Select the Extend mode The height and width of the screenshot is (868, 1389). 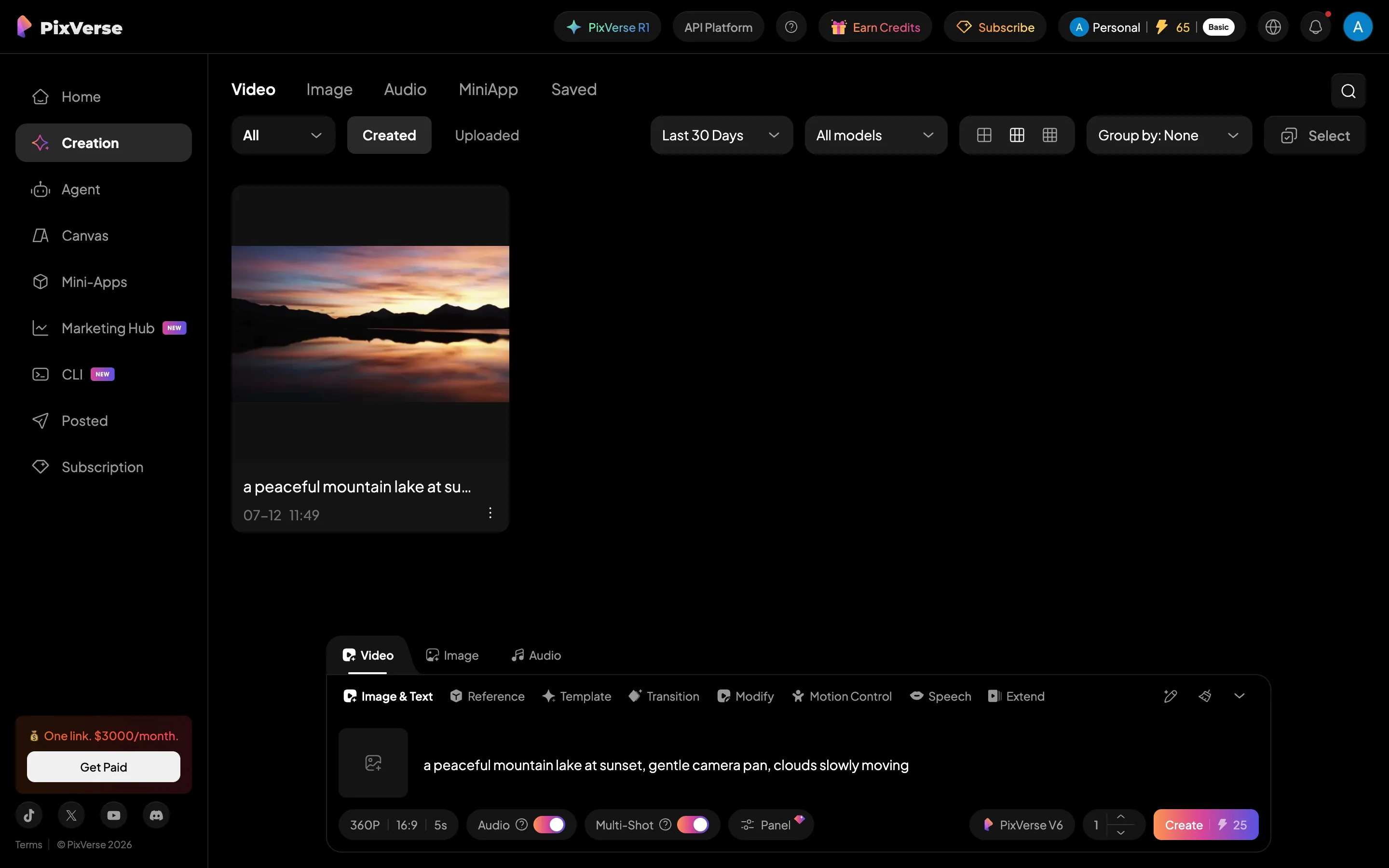(1017, 696)
